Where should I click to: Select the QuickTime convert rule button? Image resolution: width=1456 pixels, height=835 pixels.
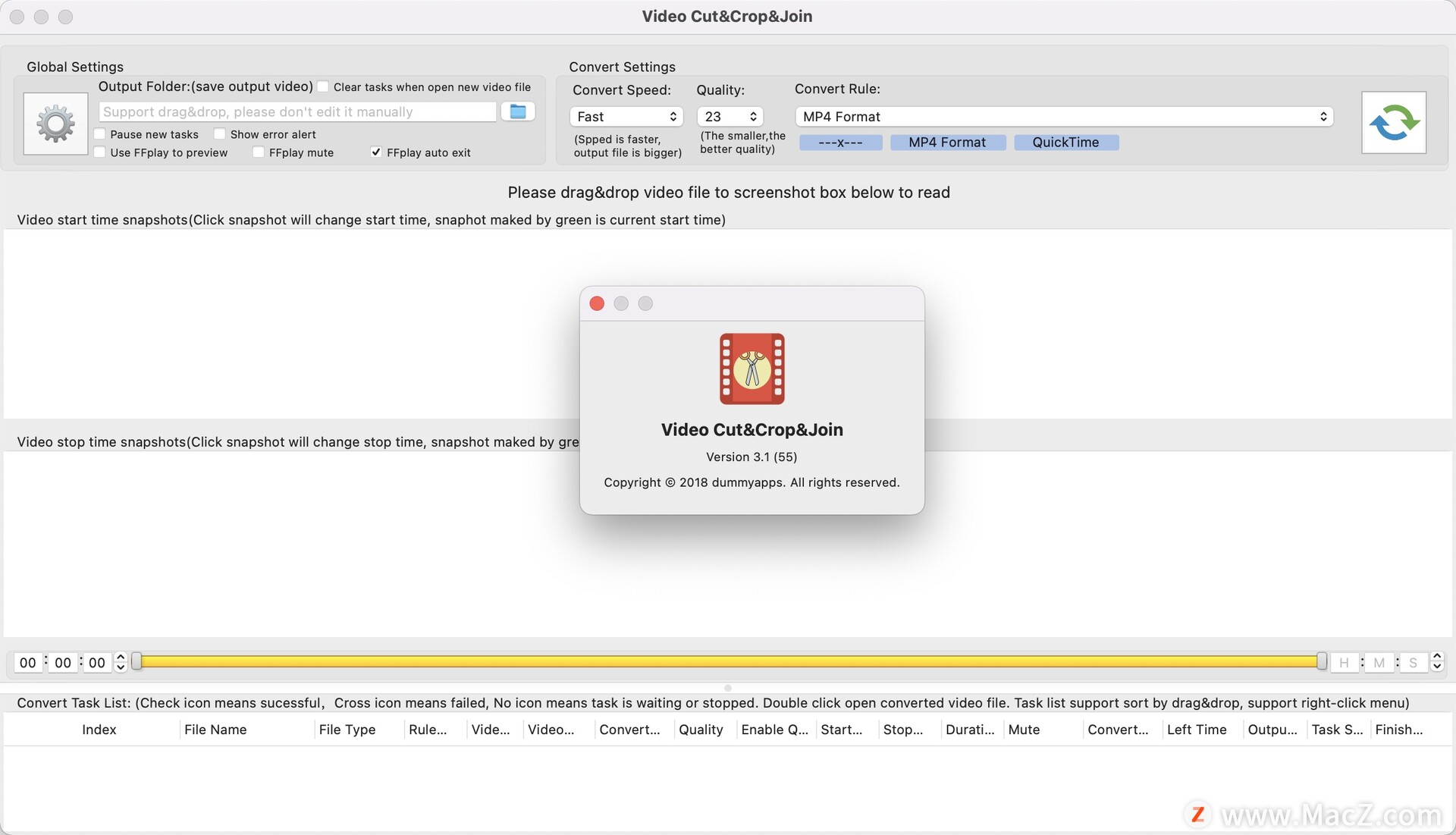[x=1065, y=142]
